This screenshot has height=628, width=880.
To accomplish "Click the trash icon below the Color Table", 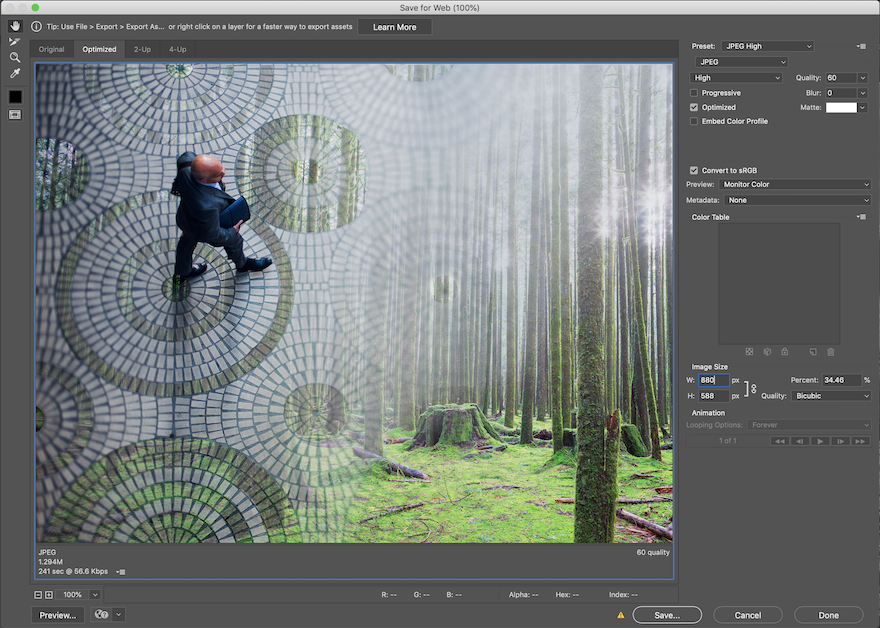I will pos(830,352).
